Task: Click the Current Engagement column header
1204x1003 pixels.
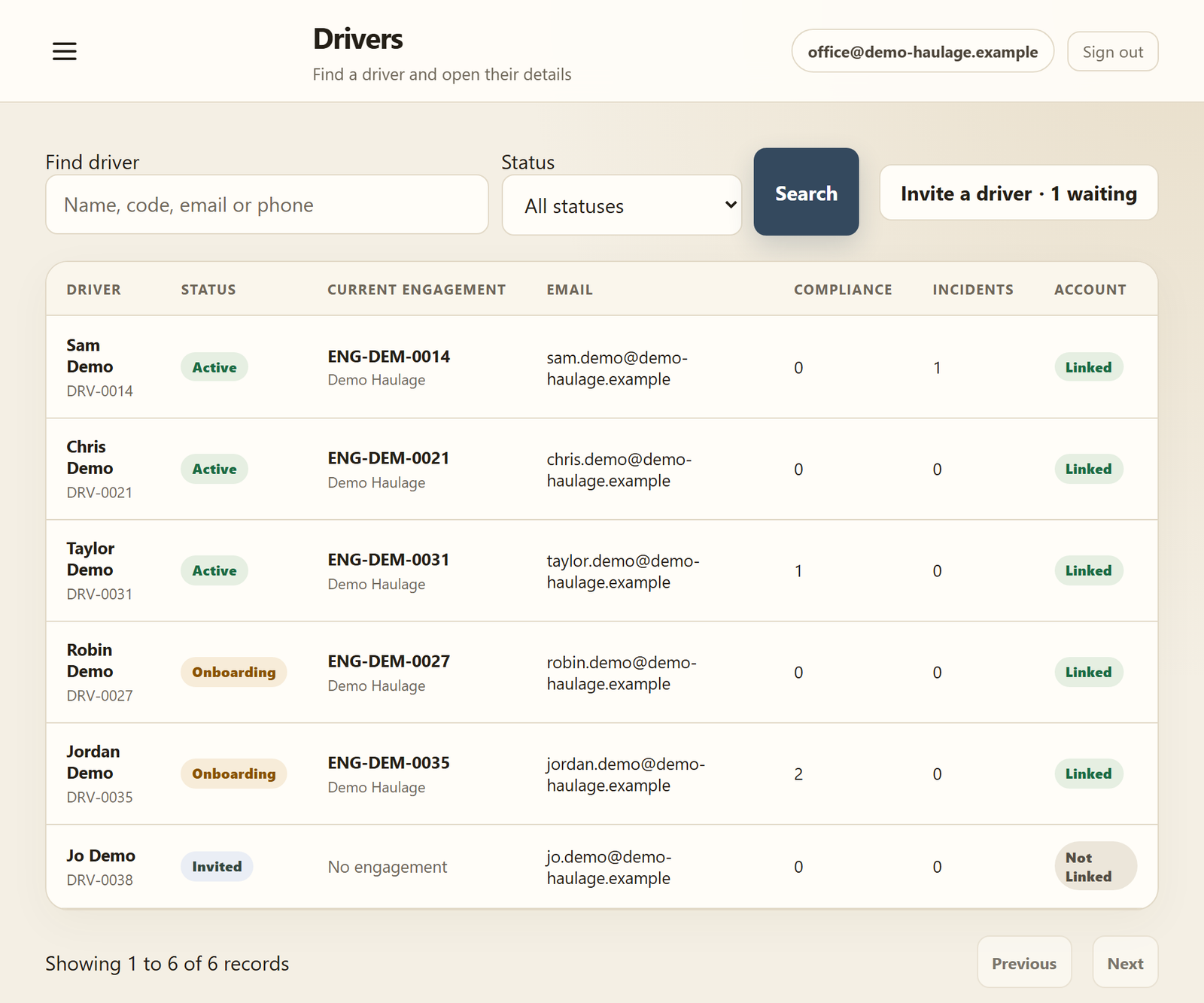Action: 416,290
